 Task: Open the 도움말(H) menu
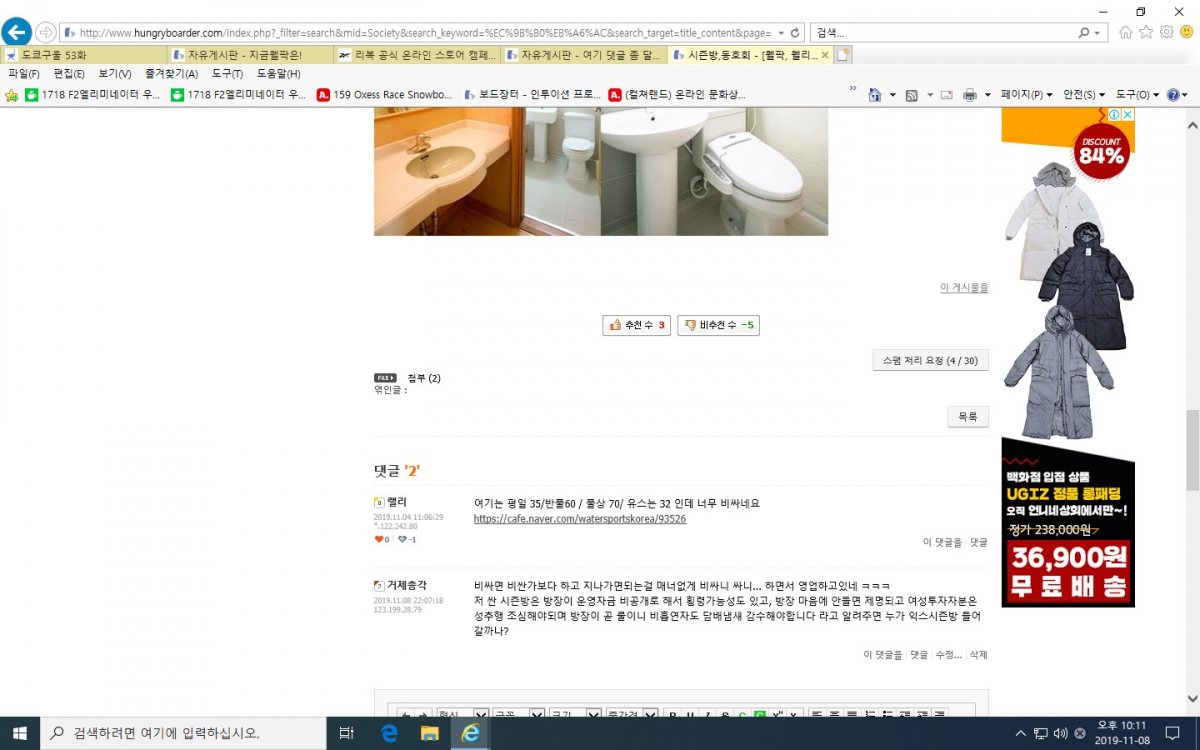(279, 74)
